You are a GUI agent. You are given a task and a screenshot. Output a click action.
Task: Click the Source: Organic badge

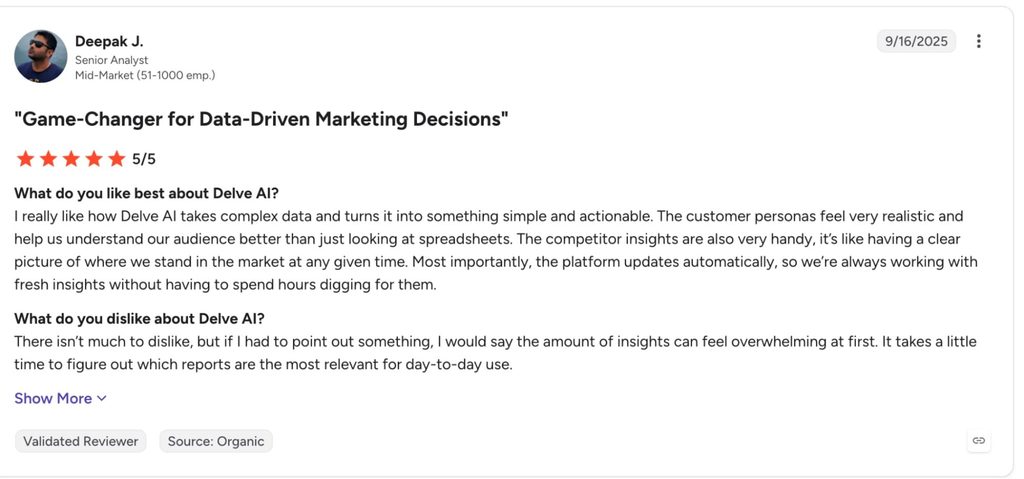point(216,441)
